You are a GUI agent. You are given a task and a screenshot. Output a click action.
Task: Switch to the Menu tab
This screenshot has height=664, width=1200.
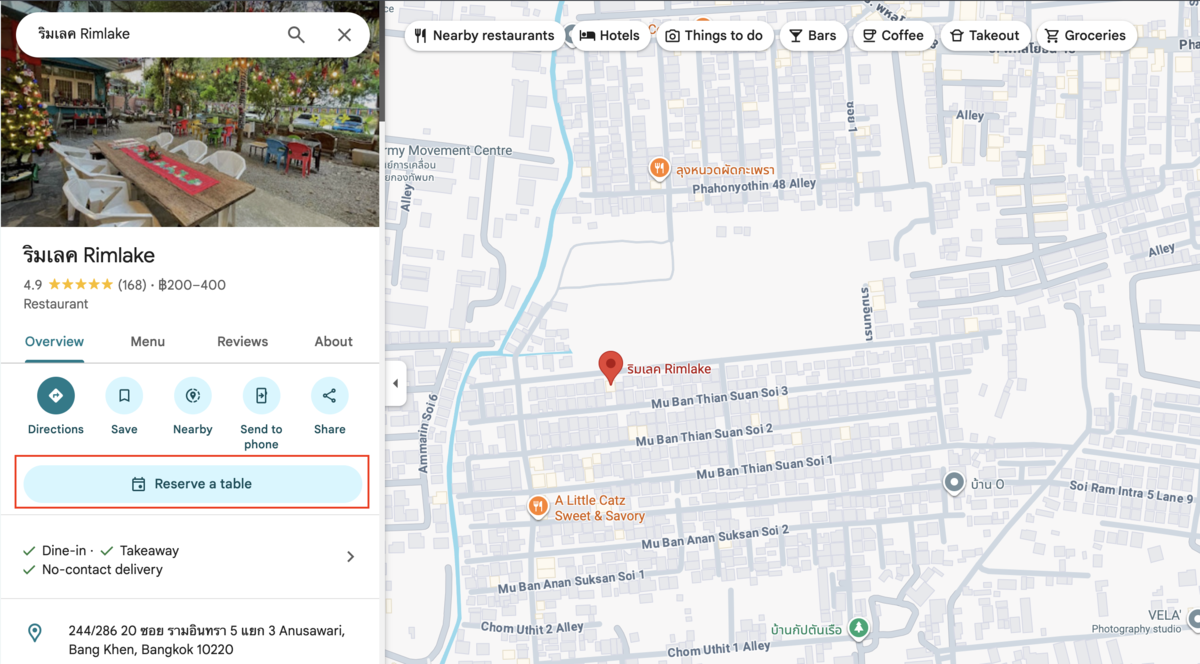(147, 342)
